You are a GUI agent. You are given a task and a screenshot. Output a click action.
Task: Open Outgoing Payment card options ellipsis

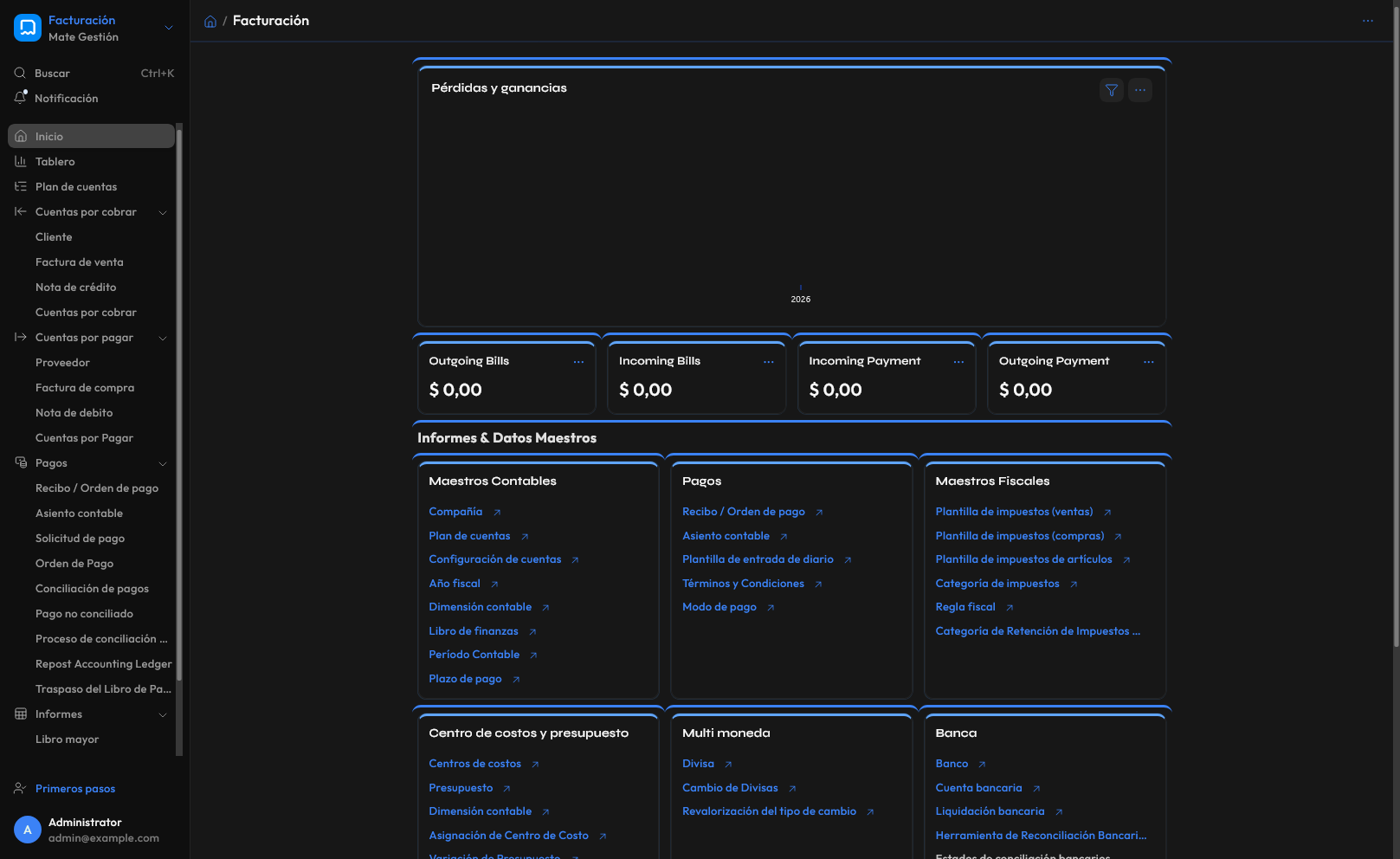(x=1149, y=362)
